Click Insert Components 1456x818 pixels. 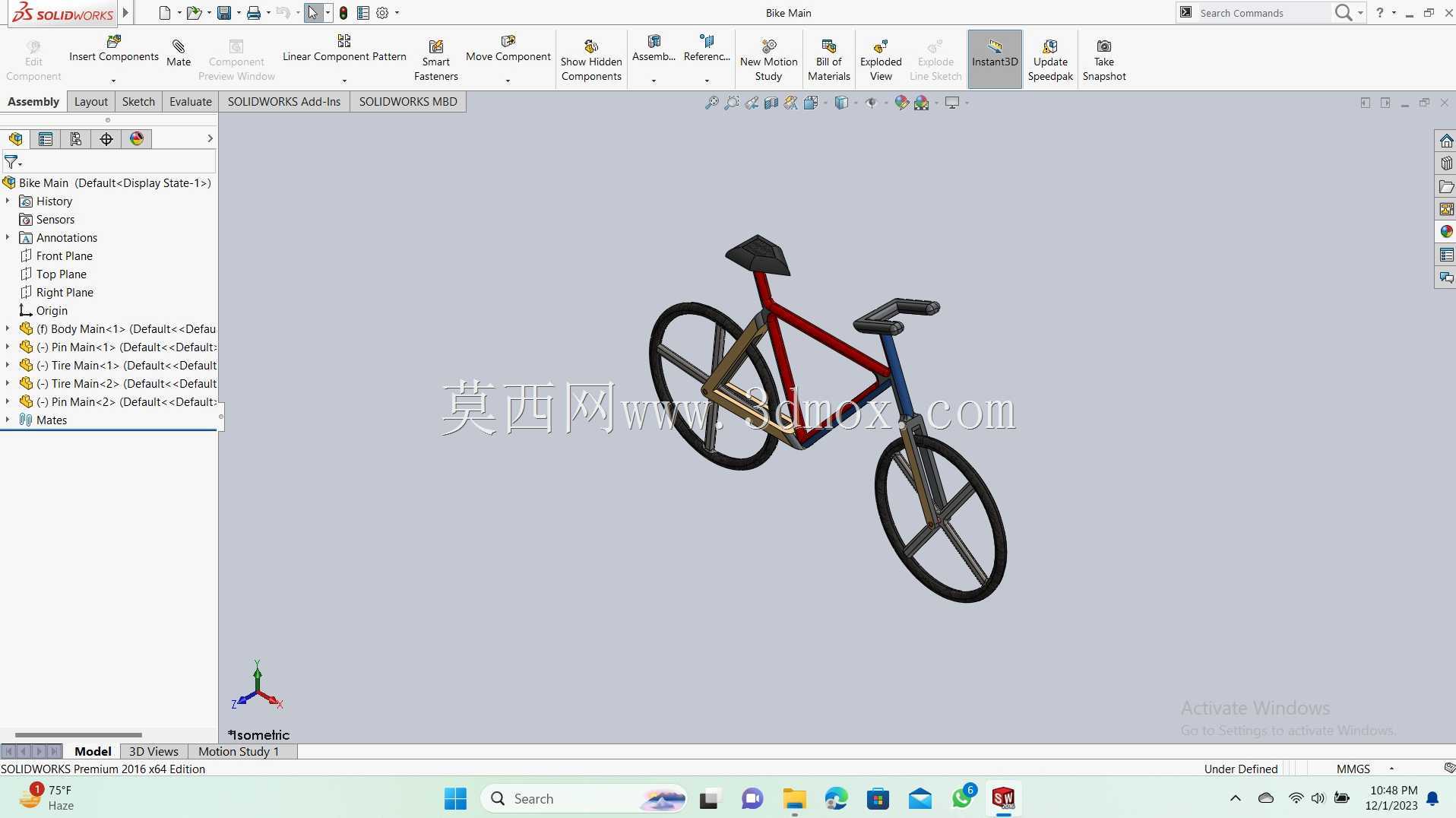pos(114,49)
